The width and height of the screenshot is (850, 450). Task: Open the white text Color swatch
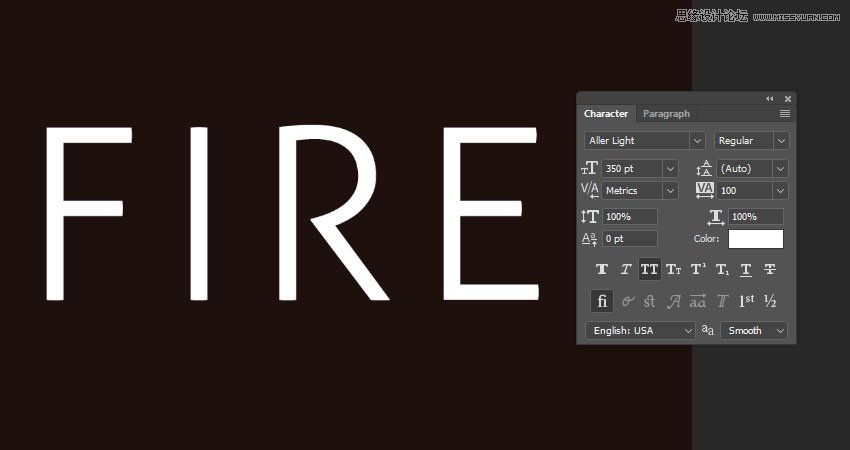coord(755,239)
